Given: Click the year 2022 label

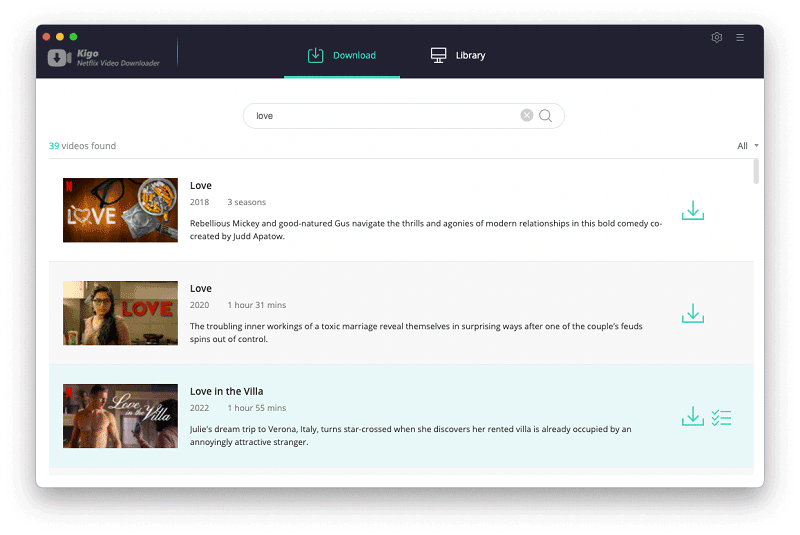Looking at the screenshot, I should click(x=199, y=408).
